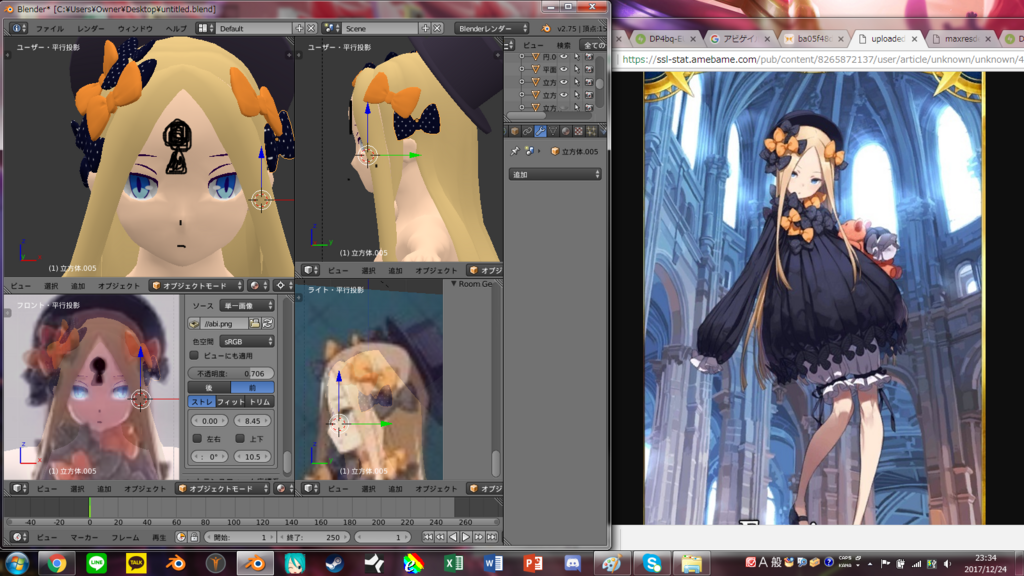
Task: Open Google Chrome from the taskbar
Action: [57, 563]
